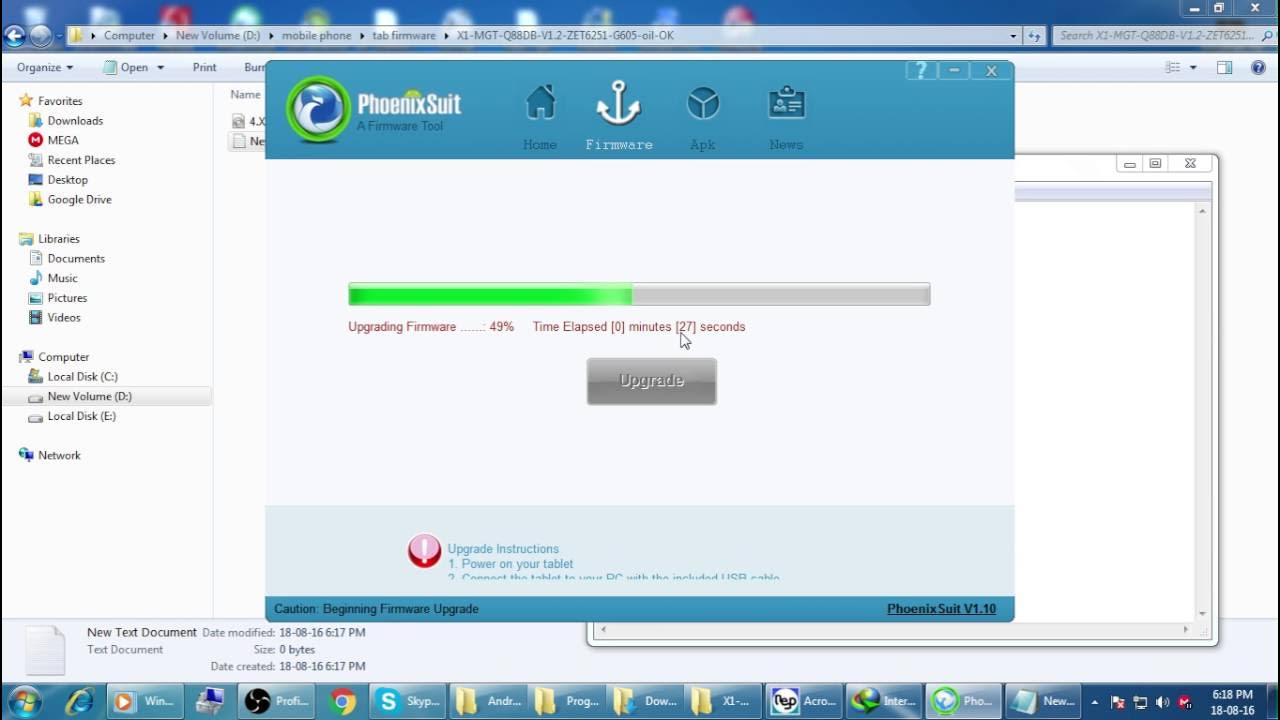The height and width of the screenshot is (720, 1280).
Task: Click the address bar refresh button
Action: [x=1034, y=35]
